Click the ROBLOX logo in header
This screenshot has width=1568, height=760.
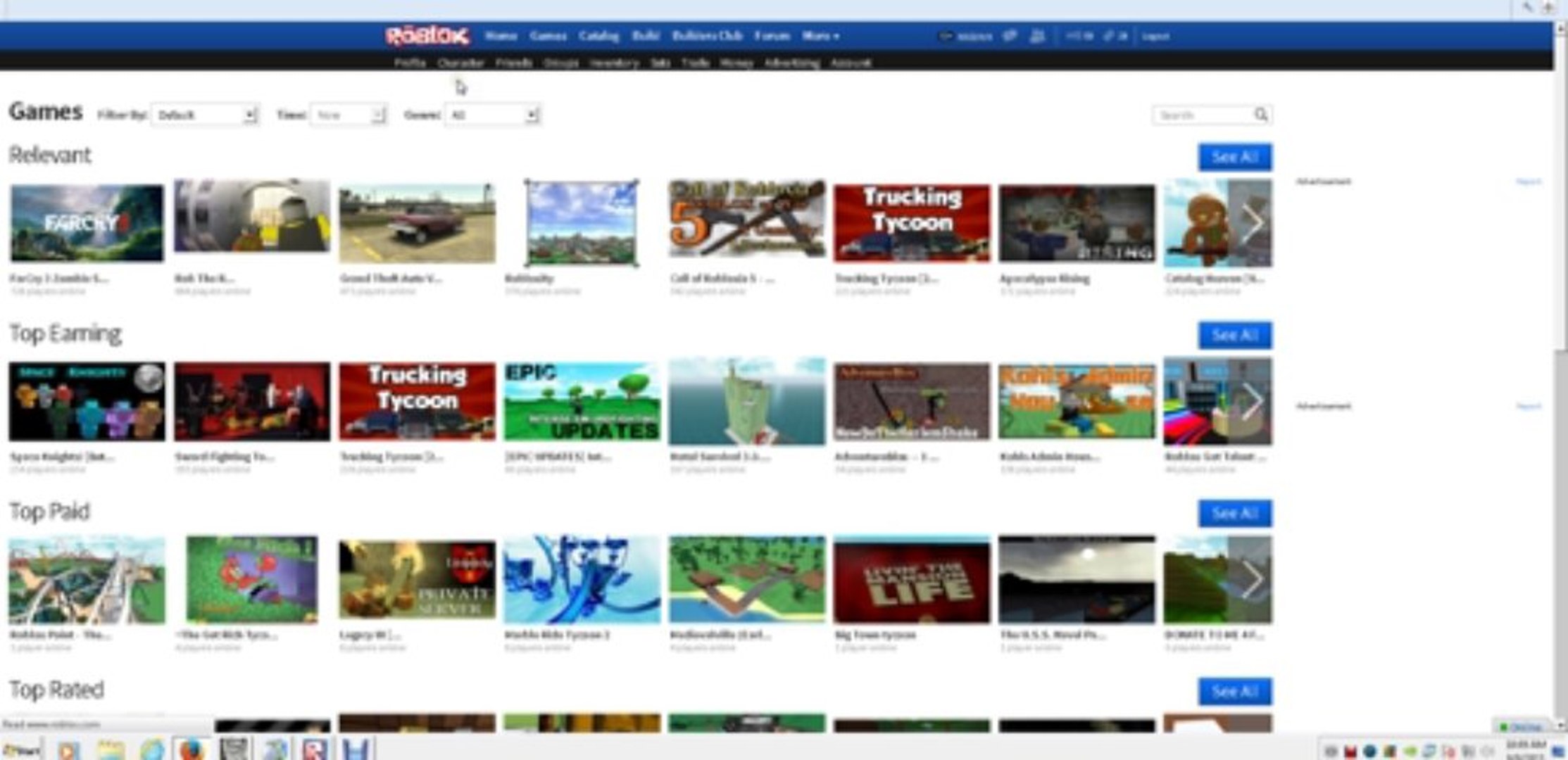(427, 36)
